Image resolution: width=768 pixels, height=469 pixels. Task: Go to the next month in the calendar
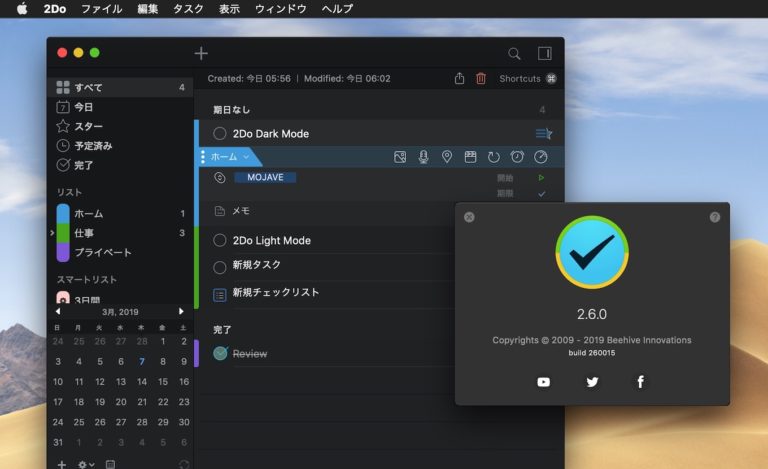click(x=181, y=311)
